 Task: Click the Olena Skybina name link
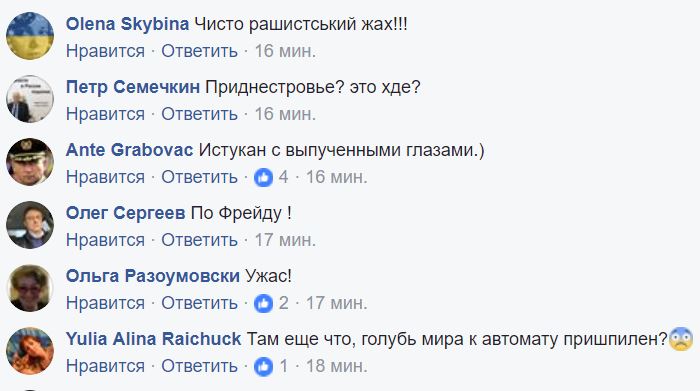pos(127,25)
